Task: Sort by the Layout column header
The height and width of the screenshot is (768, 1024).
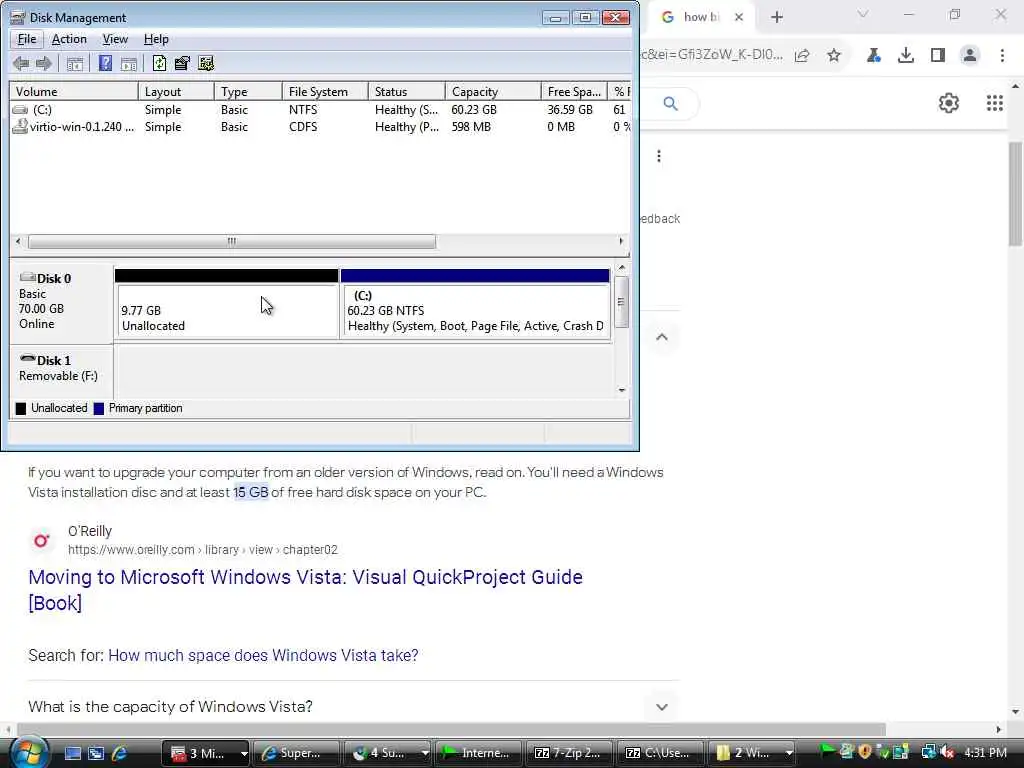Action: 176,91
